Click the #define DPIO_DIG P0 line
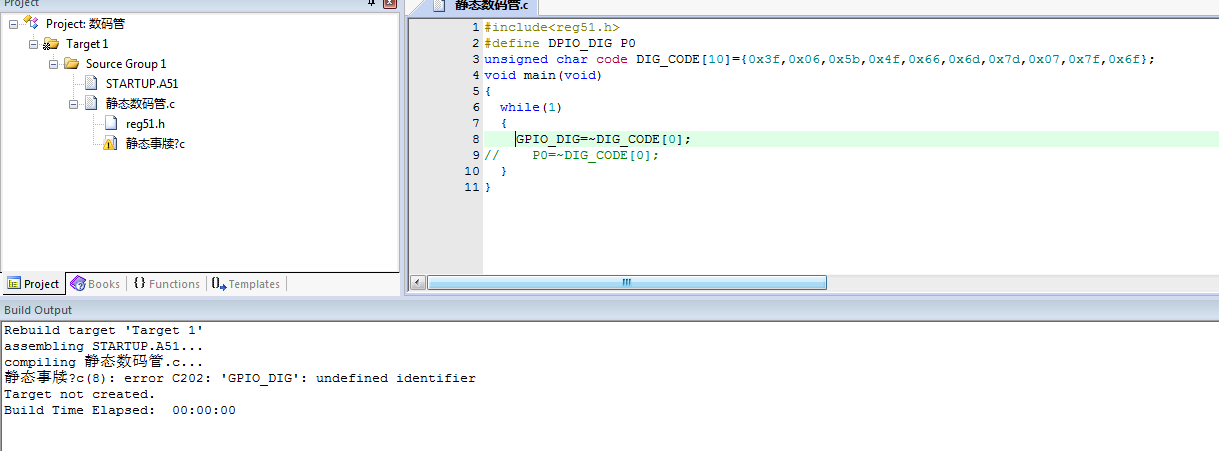 [560, 43]
